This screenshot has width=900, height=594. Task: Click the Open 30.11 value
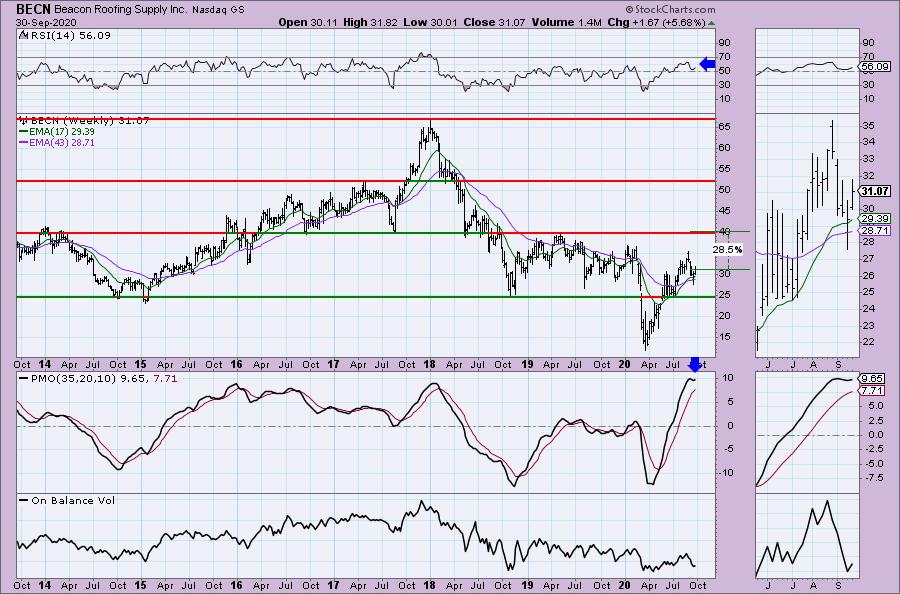click(308, 22)
